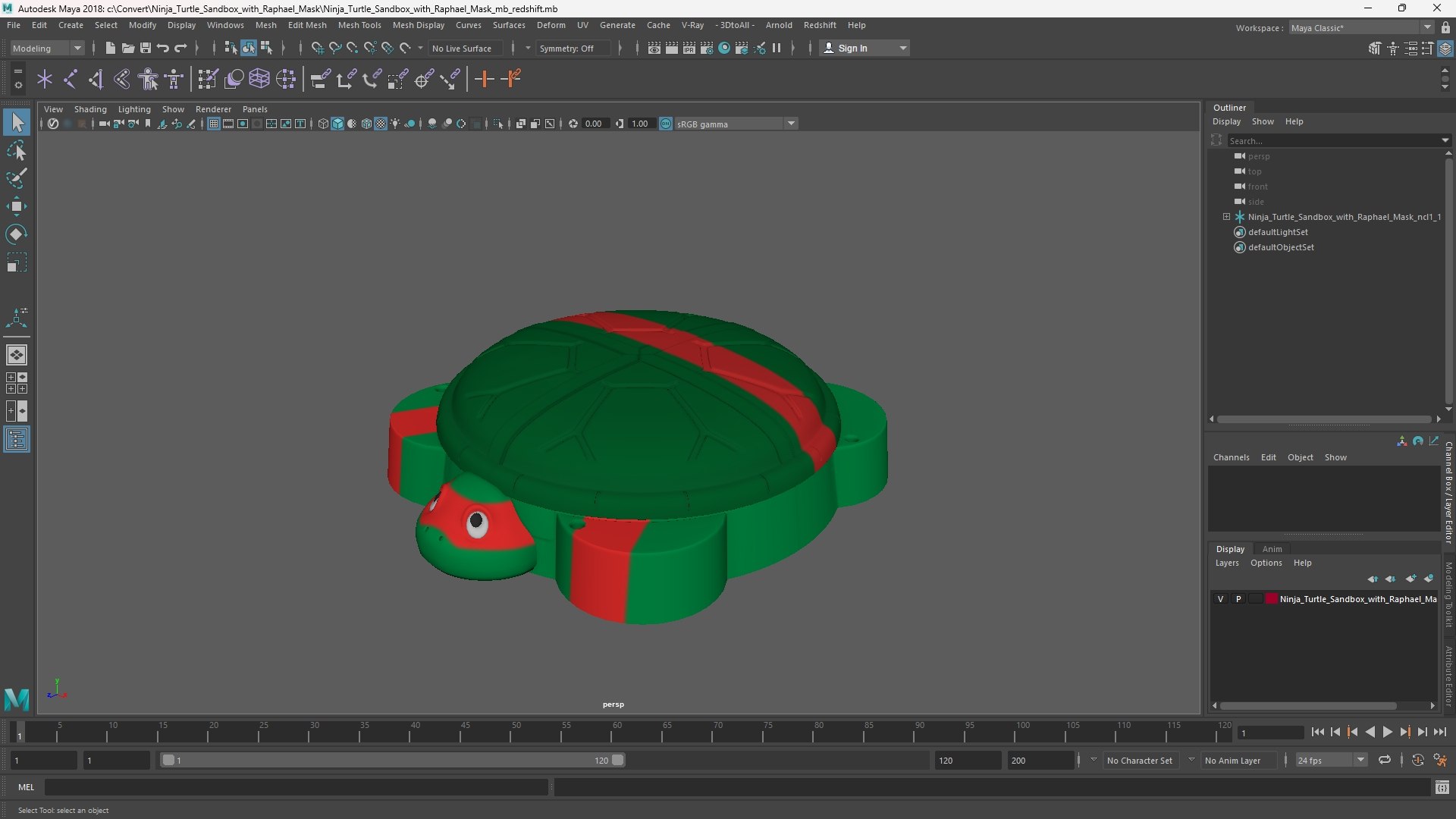The width and height of the screenshot is (1456, 819).
Task: Open the 24 fps dropdown
Action: pyautogui.click(x=1331, y=760)
